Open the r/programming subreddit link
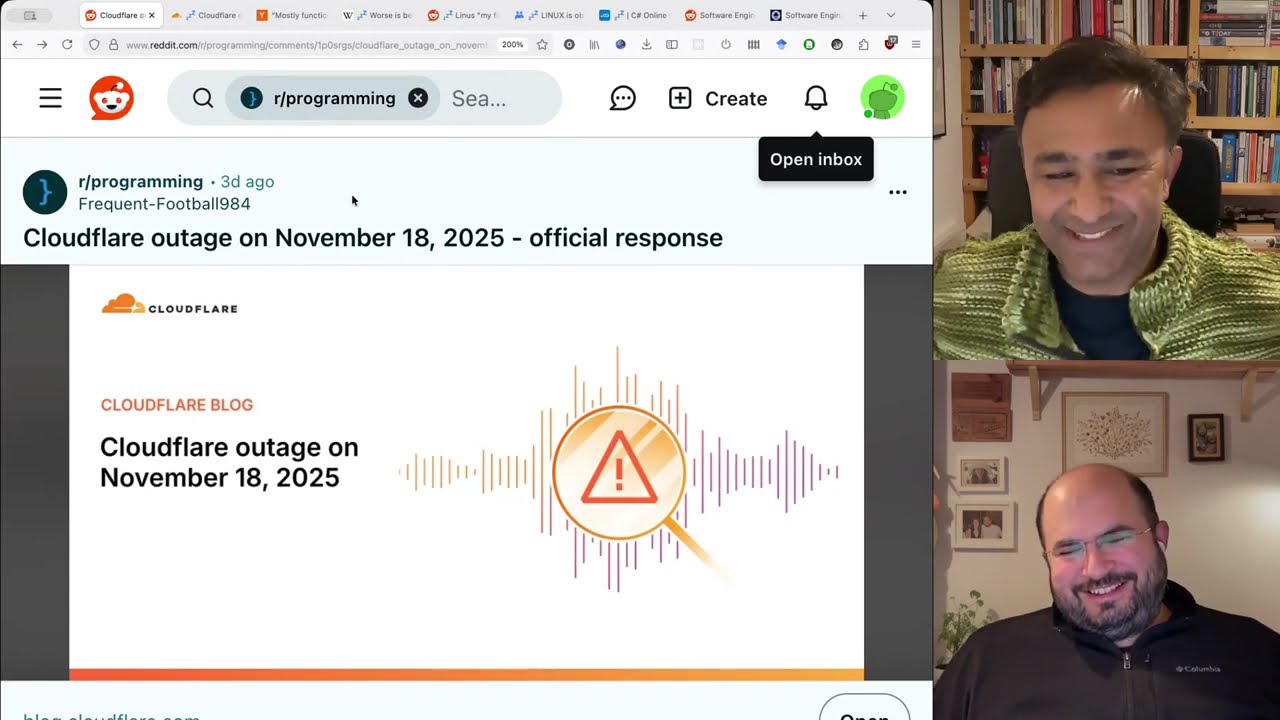1280x720 pixels. pyautogui.click(x=140, y=181)
